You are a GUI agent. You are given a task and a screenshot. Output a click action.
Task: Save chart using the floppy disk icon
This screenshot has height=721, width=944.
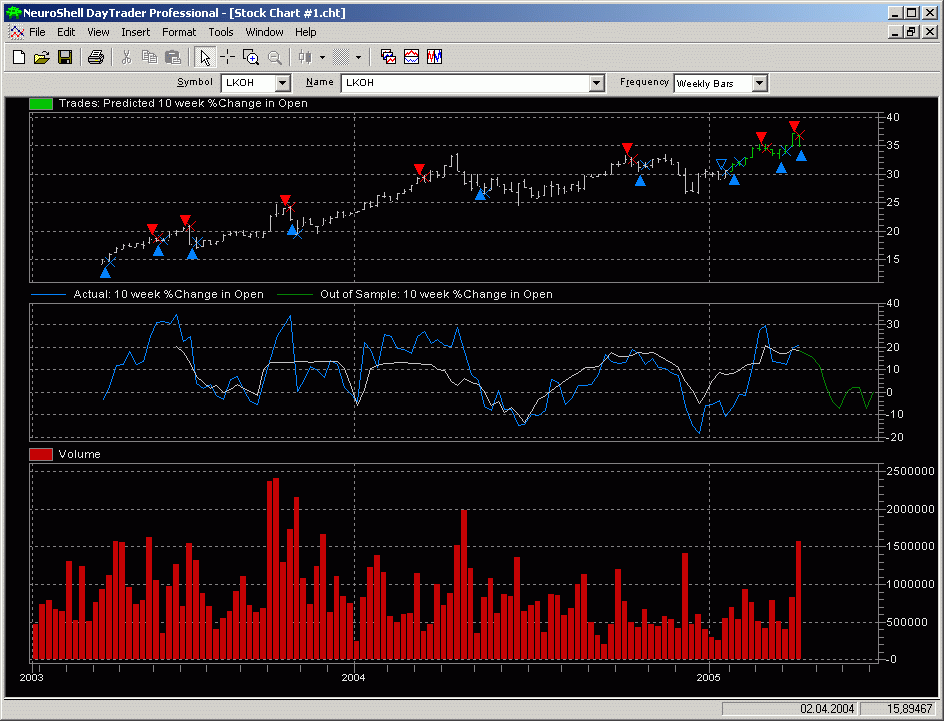click(64, 57)
